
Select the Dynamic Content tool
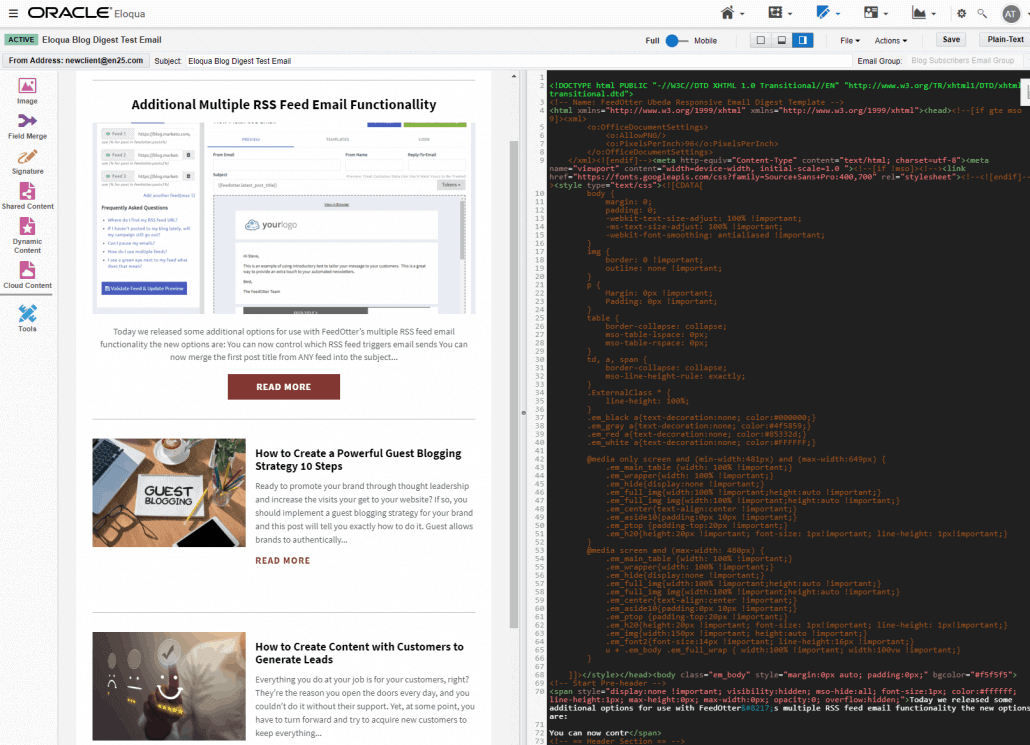click(27, 235)
